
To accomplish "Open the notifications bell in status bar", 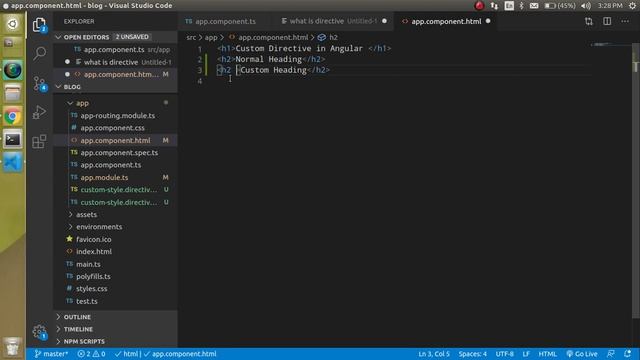I will click(628, 354).
